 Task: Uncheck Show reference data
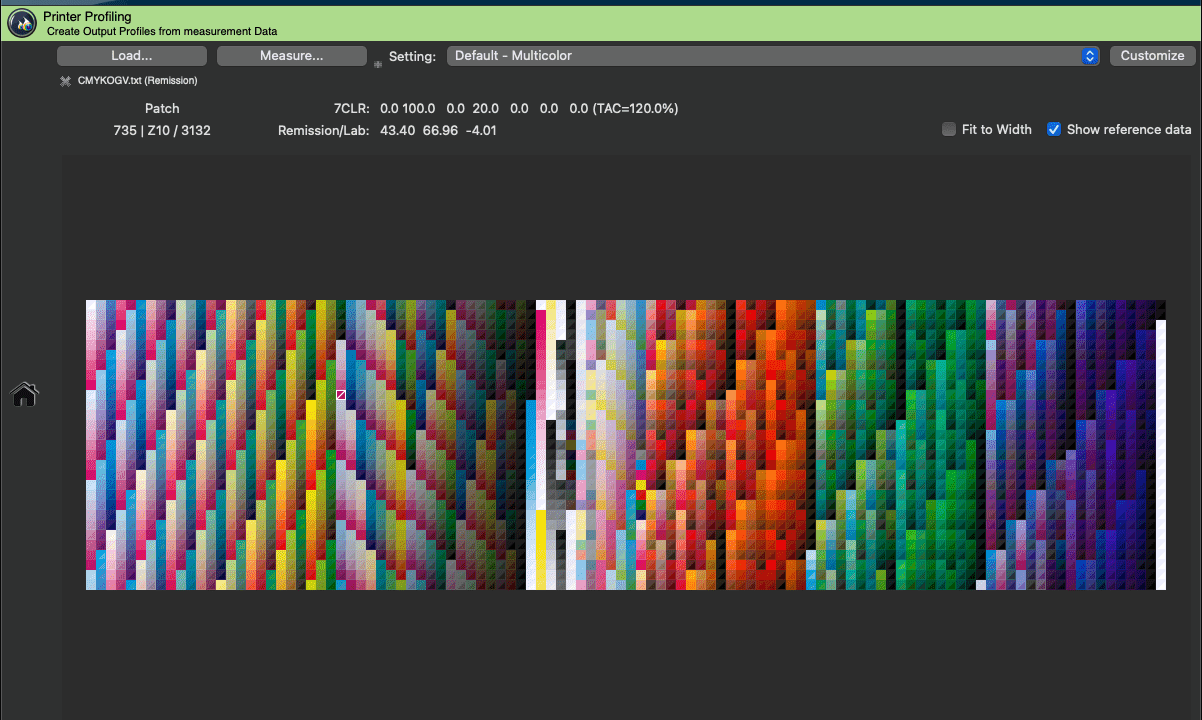click(x=1054, y=129)
